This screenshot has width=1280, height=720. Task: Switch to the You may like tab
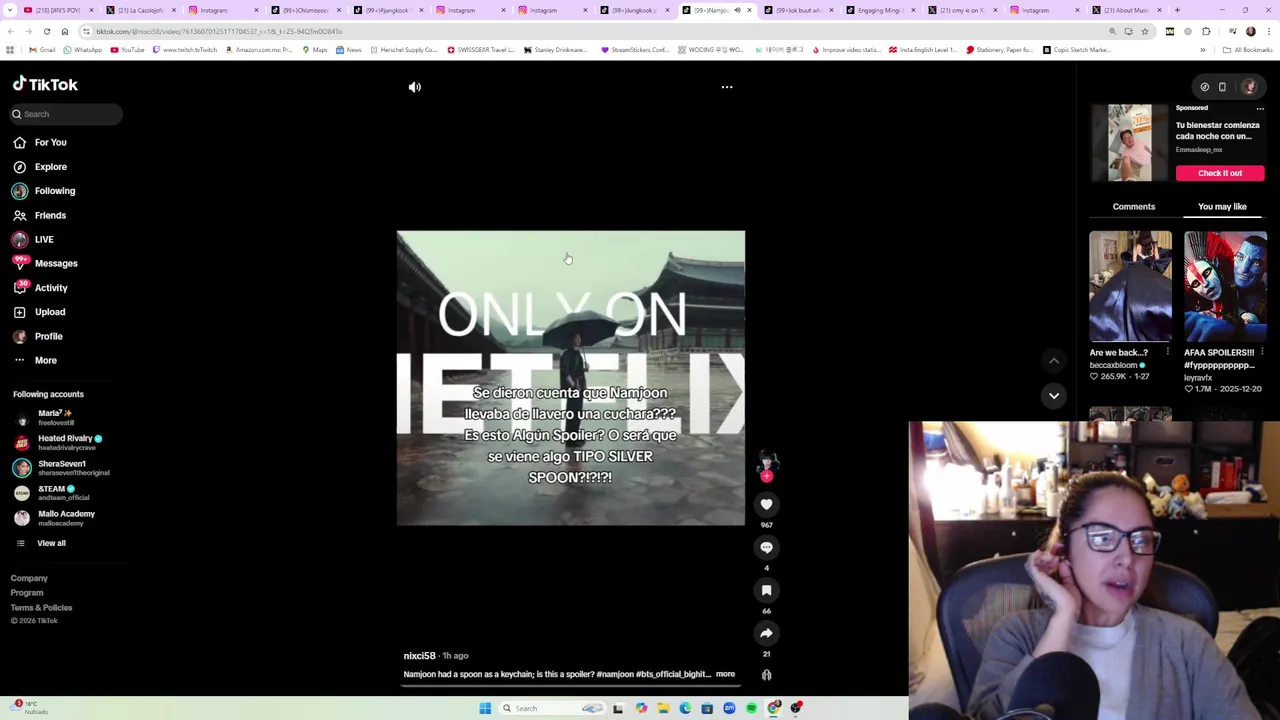point(1222,207)
